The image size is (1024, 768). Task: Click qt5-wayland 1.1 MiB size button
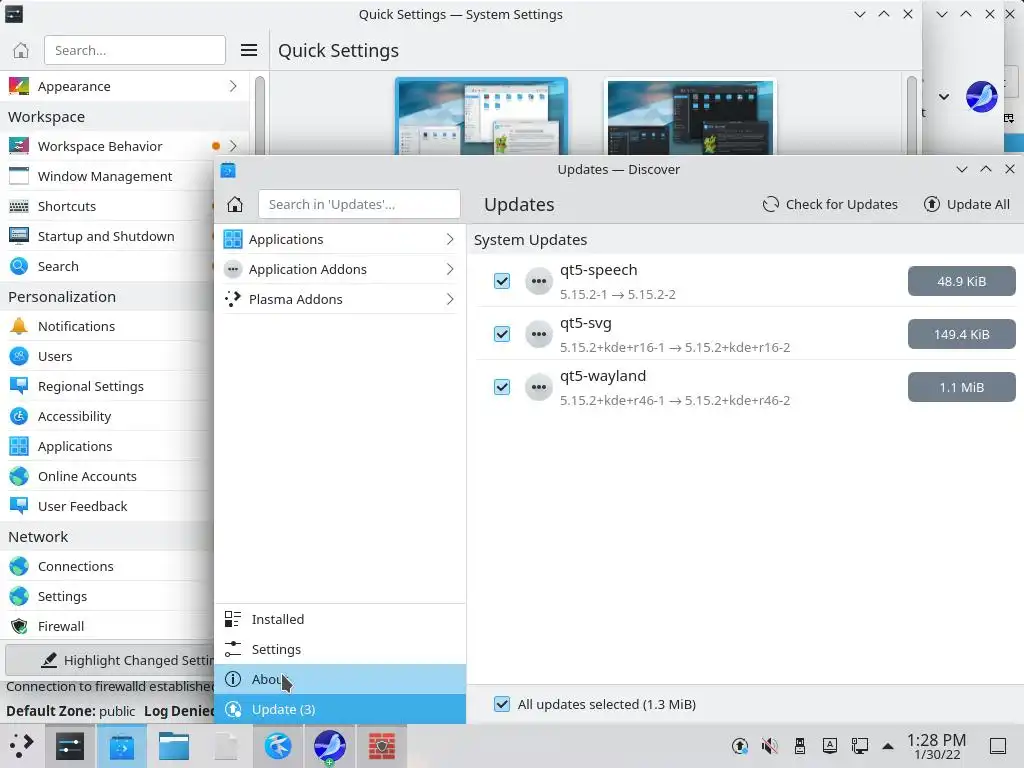click(x=961, y=387)
